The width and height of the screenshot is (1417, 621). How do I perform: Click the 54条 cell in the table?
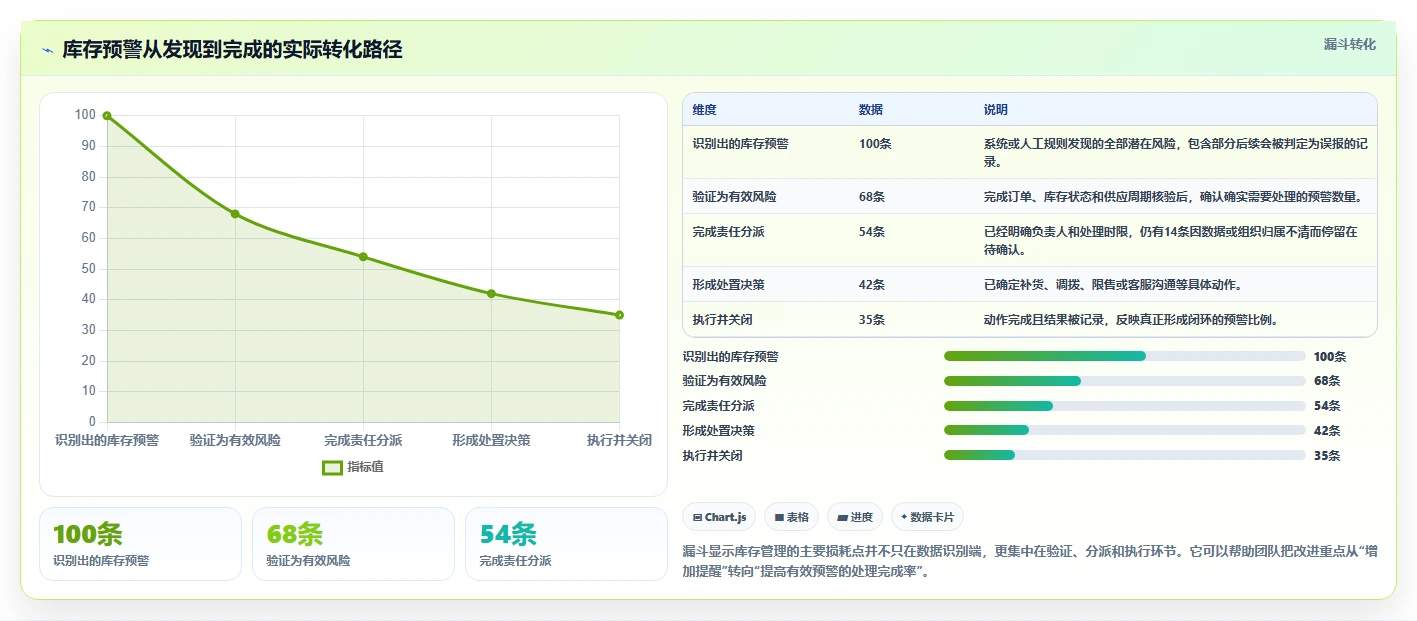(872, 232)
